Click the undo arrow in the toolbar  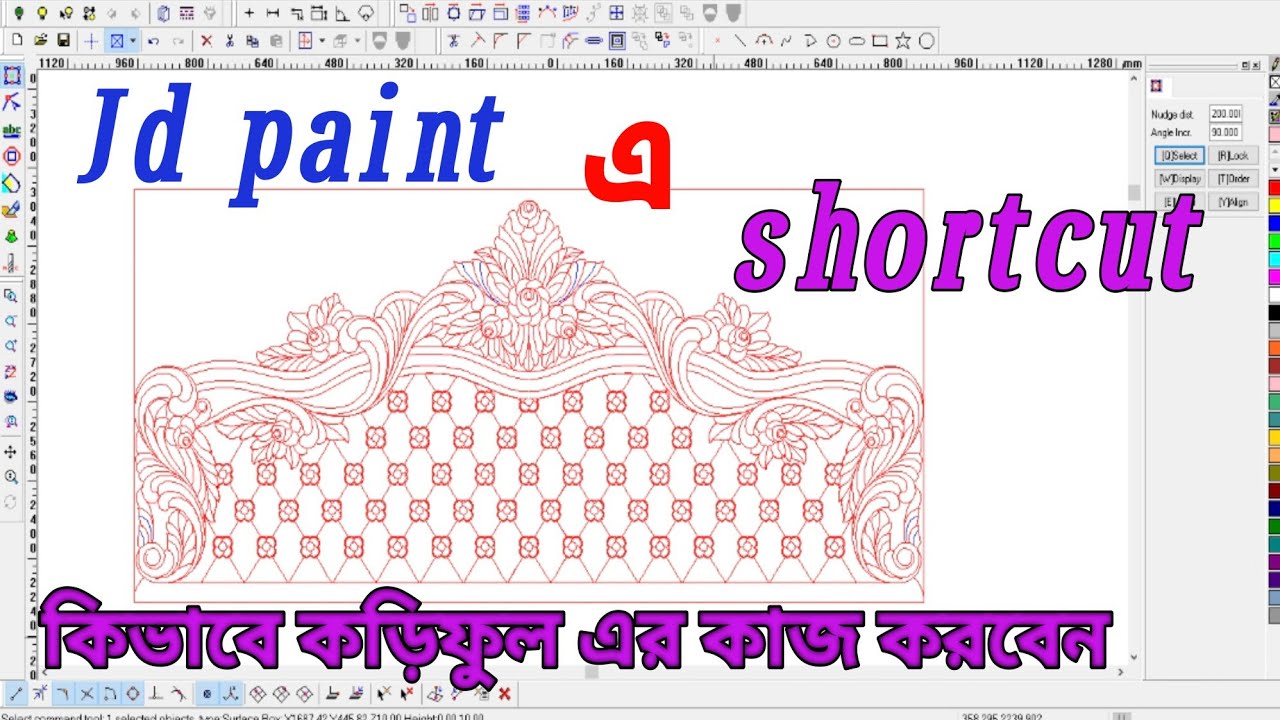tap(153, 41)
